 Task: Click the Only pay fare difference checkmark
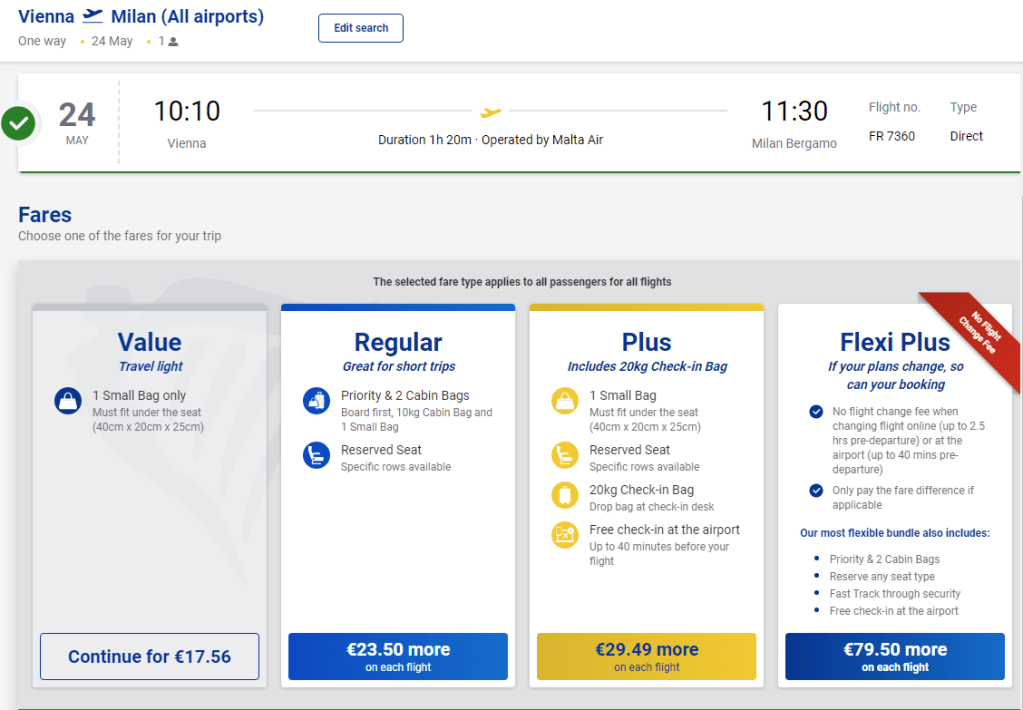815,490
